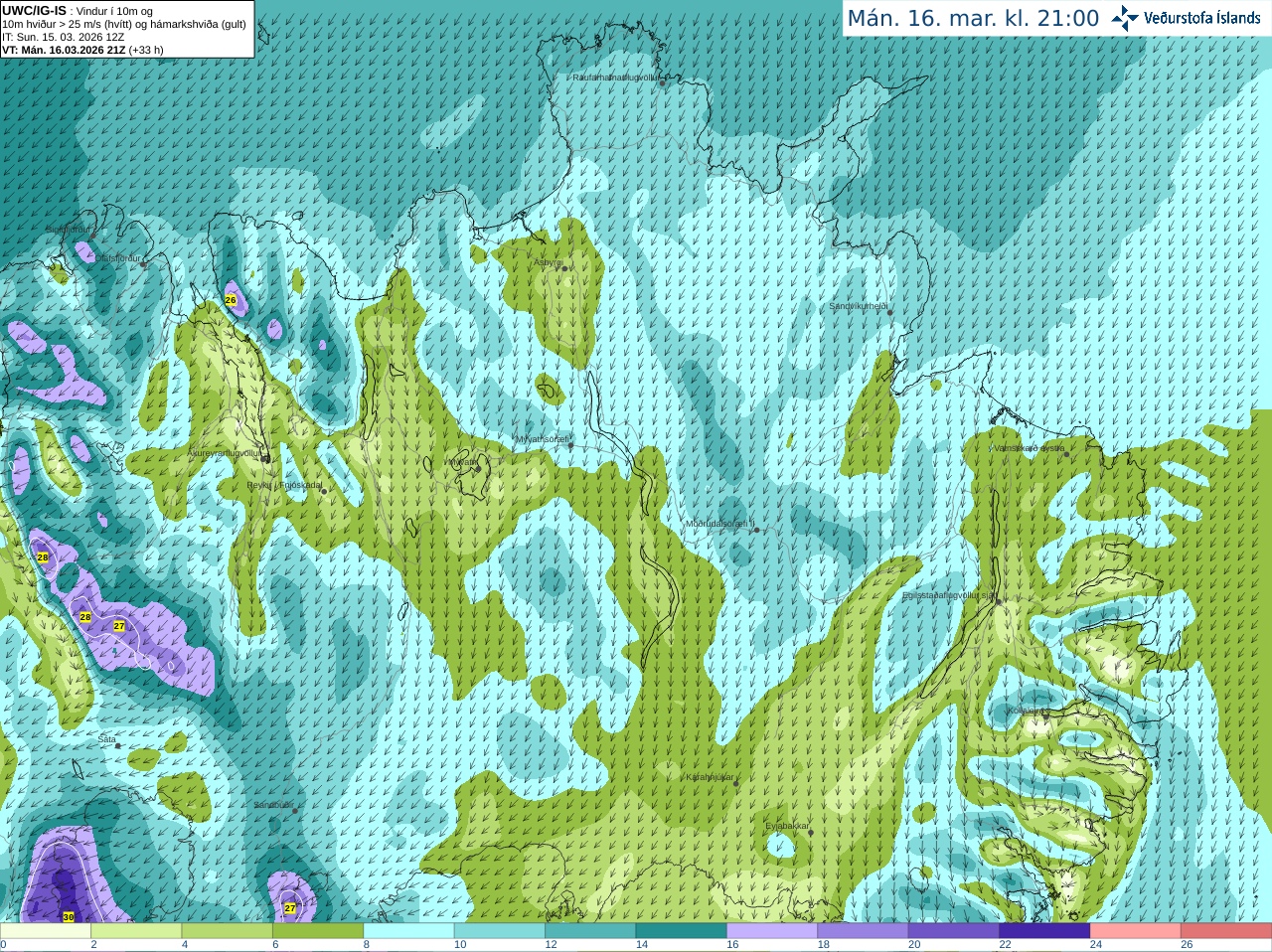Click the 22–24 m/s dark purple legend swatch

[1044, 931]
